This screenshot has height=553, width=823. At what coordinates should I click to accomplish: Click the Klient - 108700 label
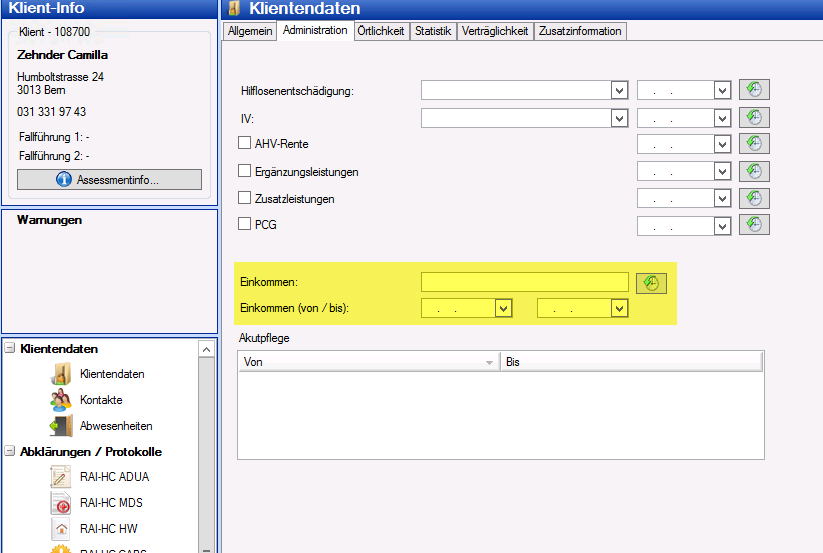(x=55, y=31)
